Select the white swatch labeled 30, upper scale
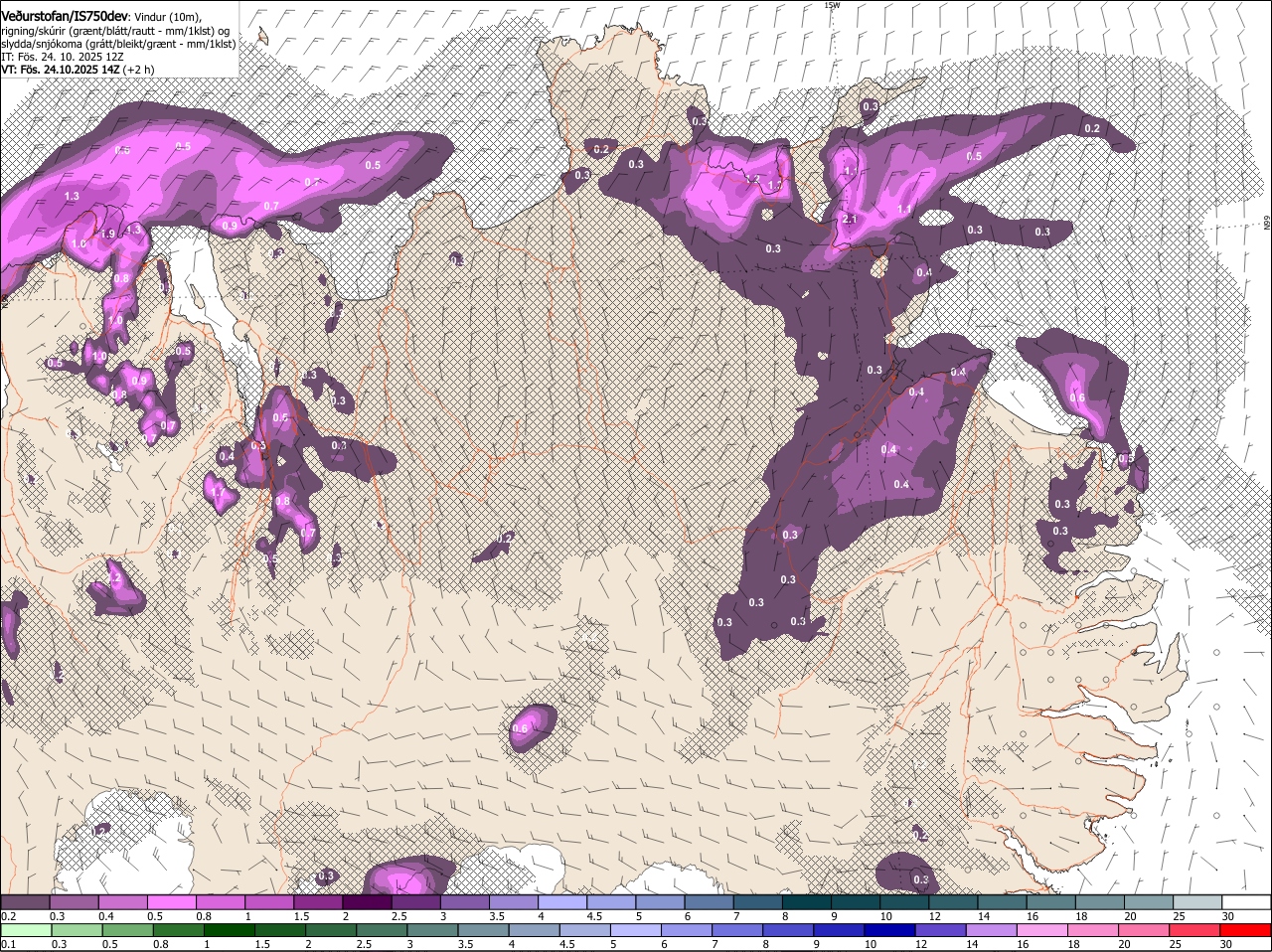 [1245, 901]
